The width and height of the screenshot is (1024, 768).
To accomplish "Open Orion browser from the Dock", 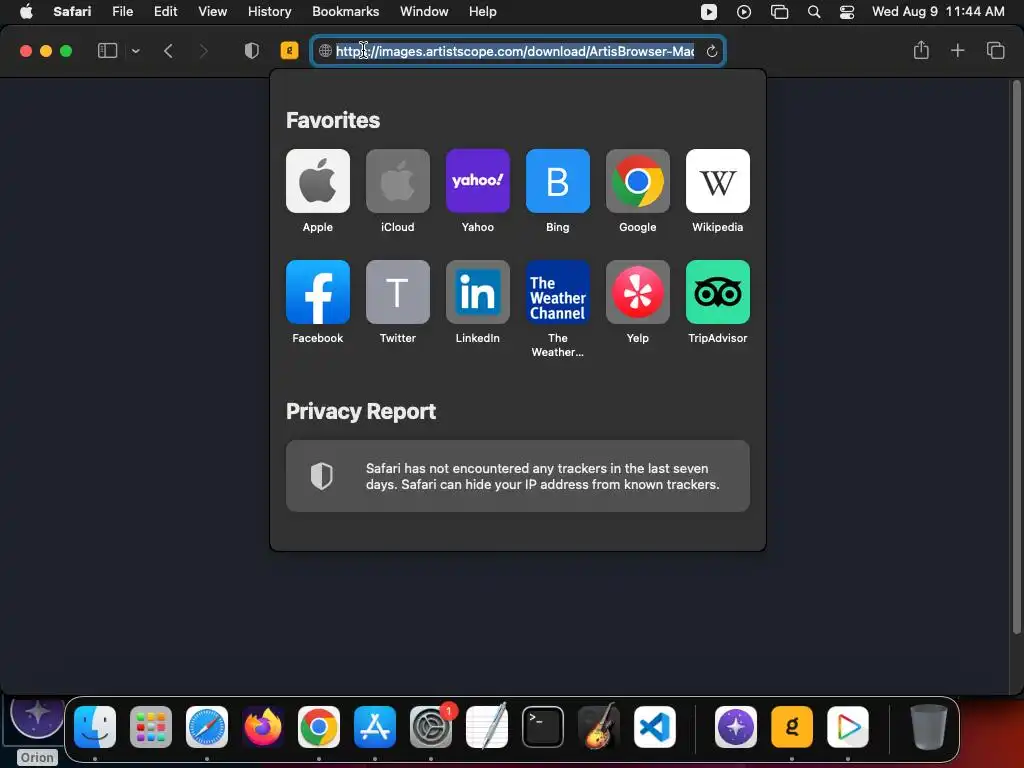I will point(736,726).
